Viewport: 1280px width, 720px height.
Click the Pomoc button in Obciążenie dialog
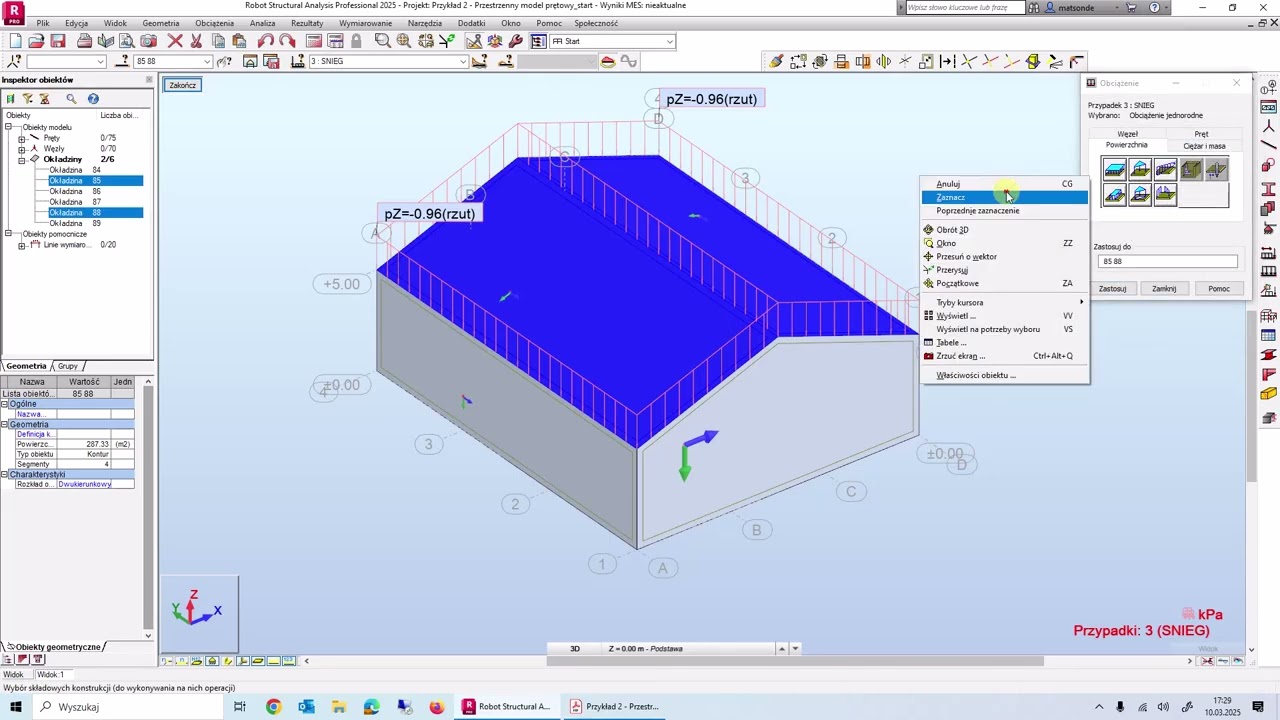[1218, 289]
